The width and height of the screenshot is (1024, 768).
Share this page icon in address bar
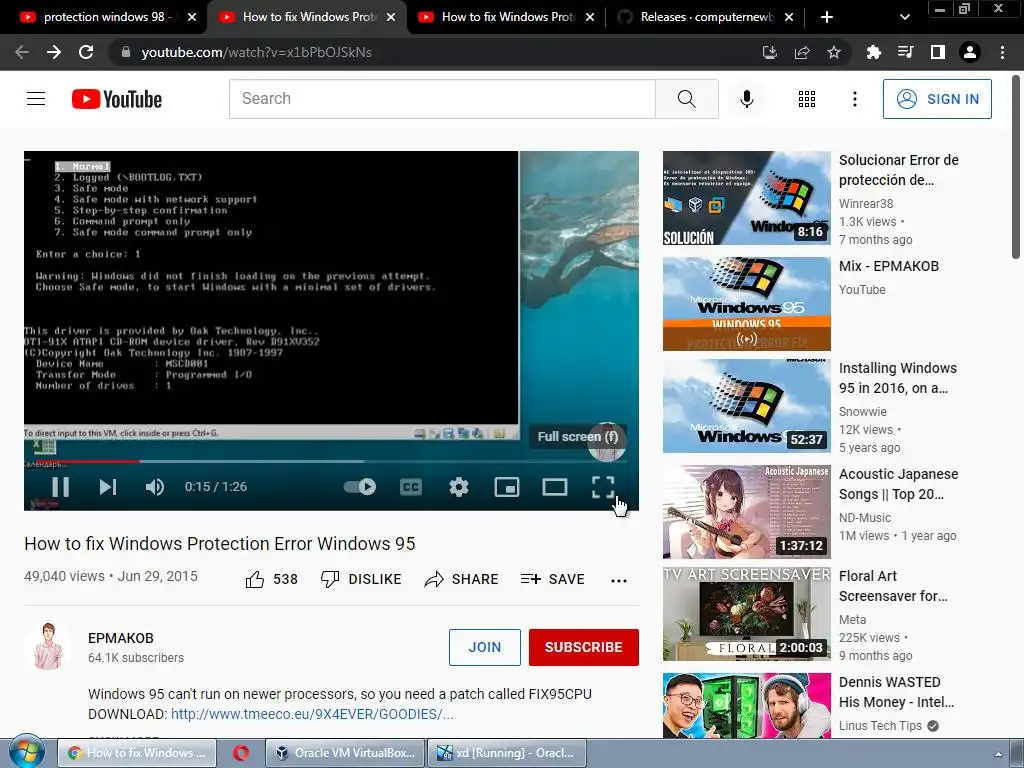pyautogui.click(x=802, y=52)
